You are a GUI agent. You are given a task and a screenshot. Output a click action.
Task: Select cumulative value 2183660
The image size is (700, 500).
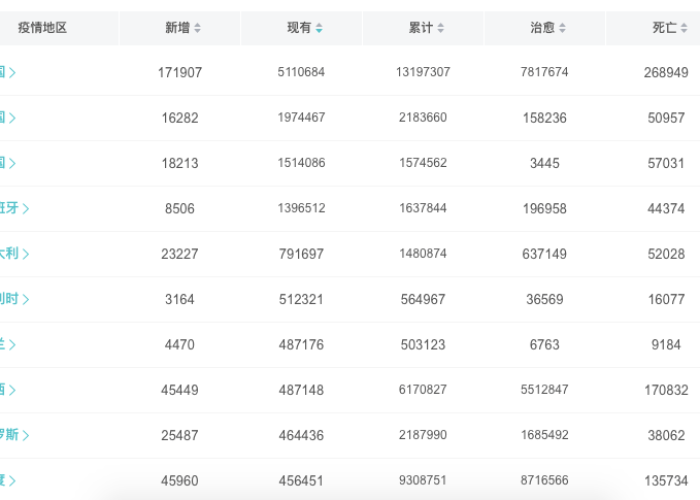423,117
